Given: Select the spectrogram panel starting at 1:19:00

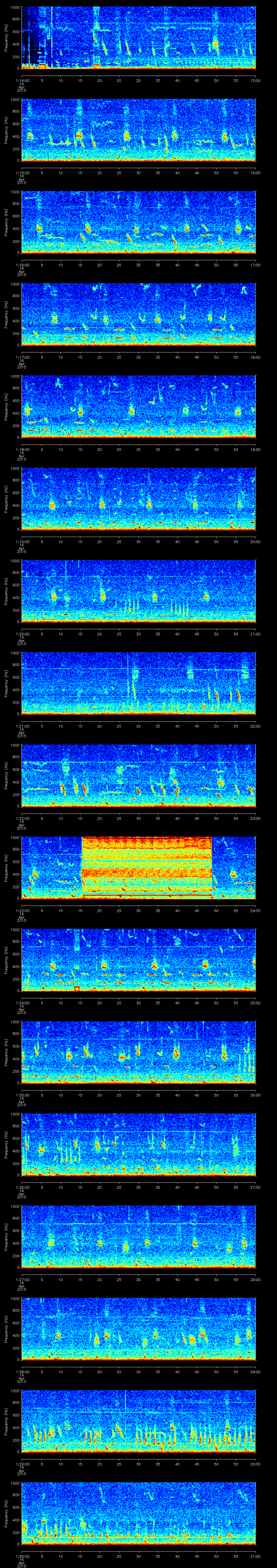Looking at the screenshot, I should click(x=139, y=499).
